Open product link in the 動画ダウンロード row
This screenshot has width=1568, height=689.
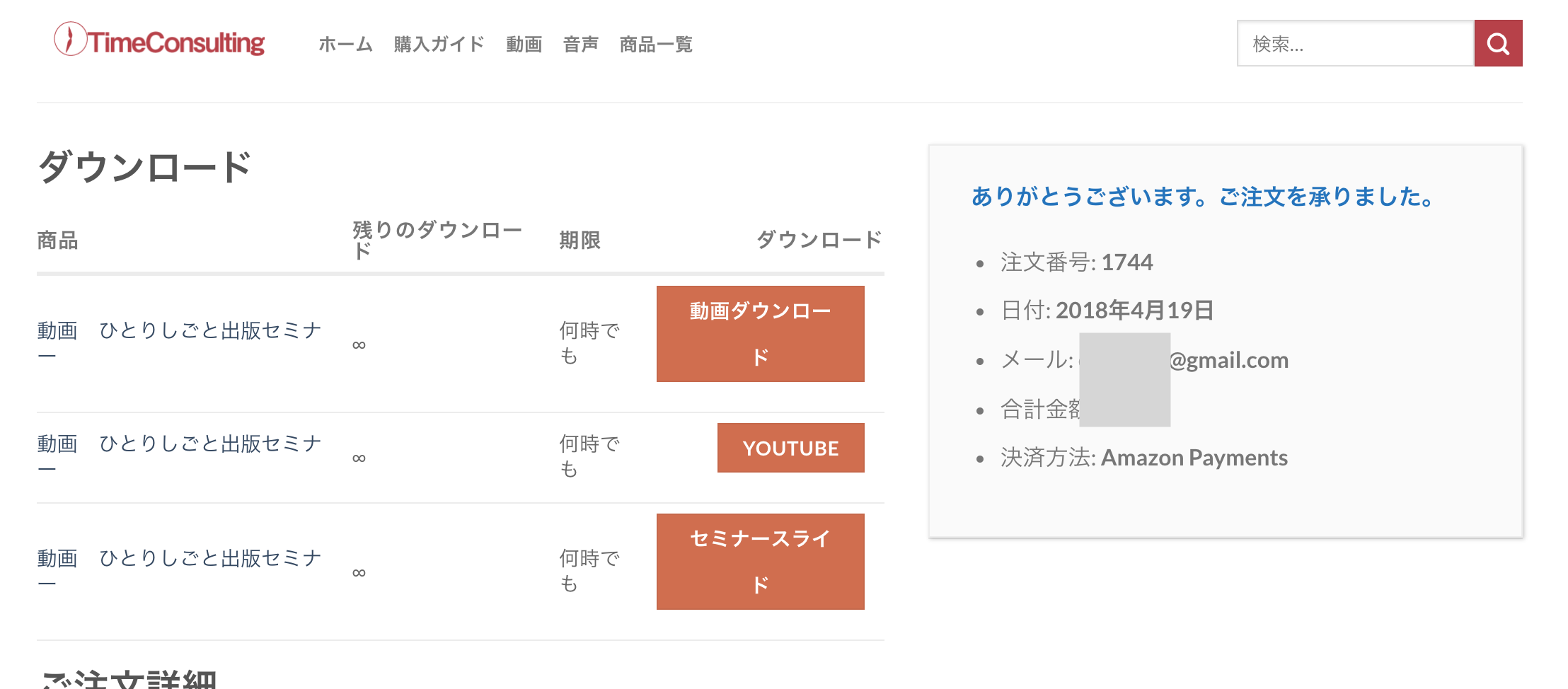(x=179, y=331)
